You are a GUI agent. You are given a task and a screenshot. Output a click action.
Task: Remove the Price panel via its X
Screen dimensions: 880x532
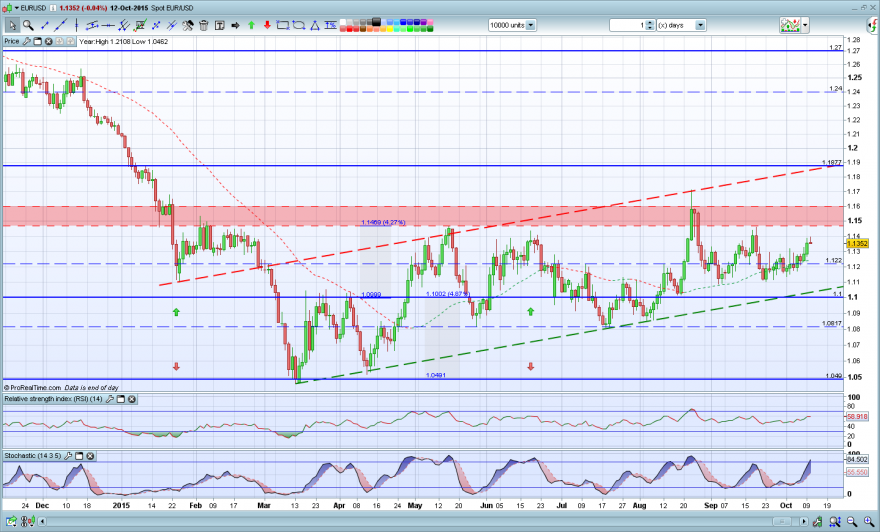click(x=49, y=42)
